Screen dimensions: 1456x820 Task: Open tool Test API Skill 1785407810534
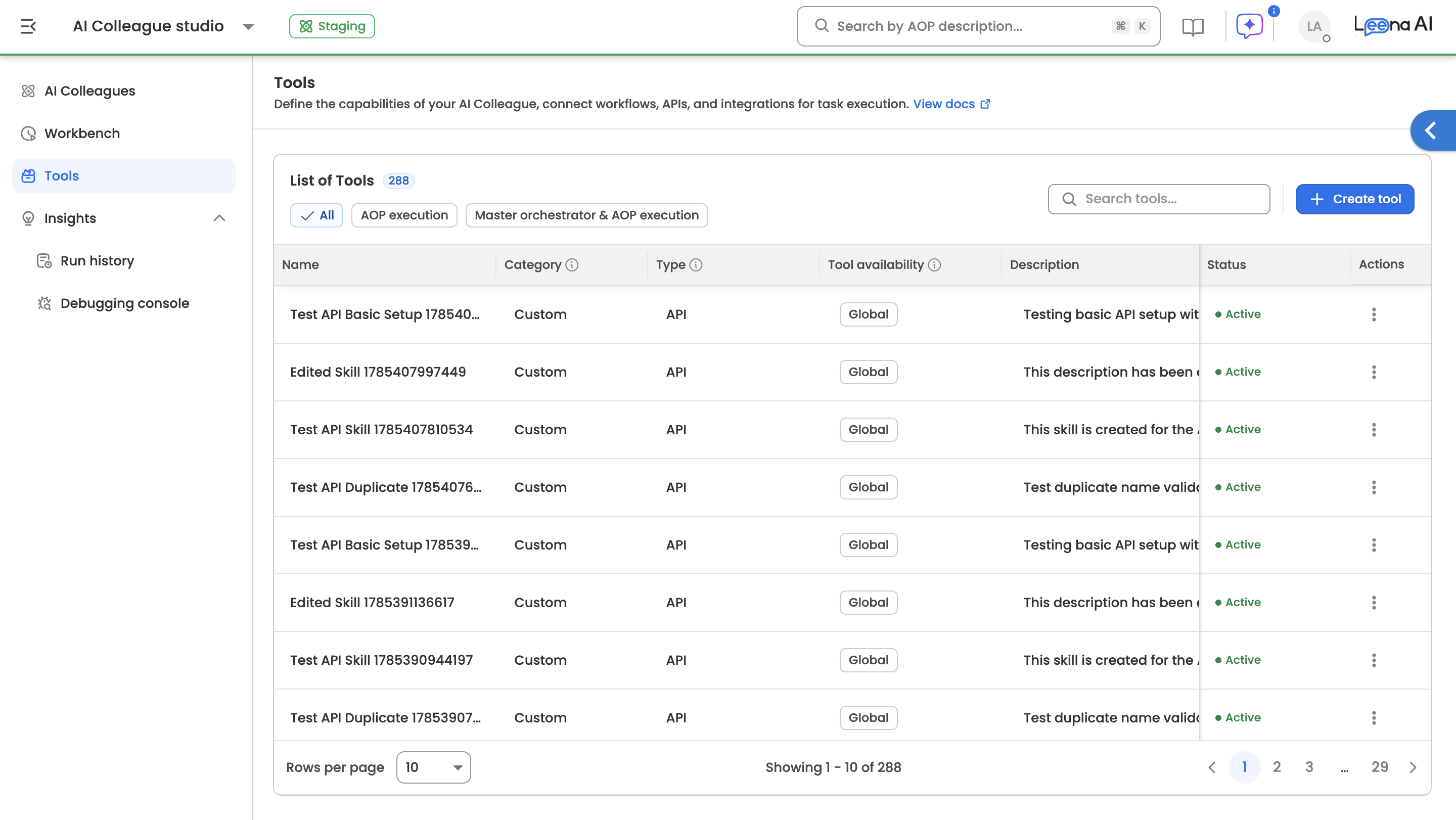[382, 430]
